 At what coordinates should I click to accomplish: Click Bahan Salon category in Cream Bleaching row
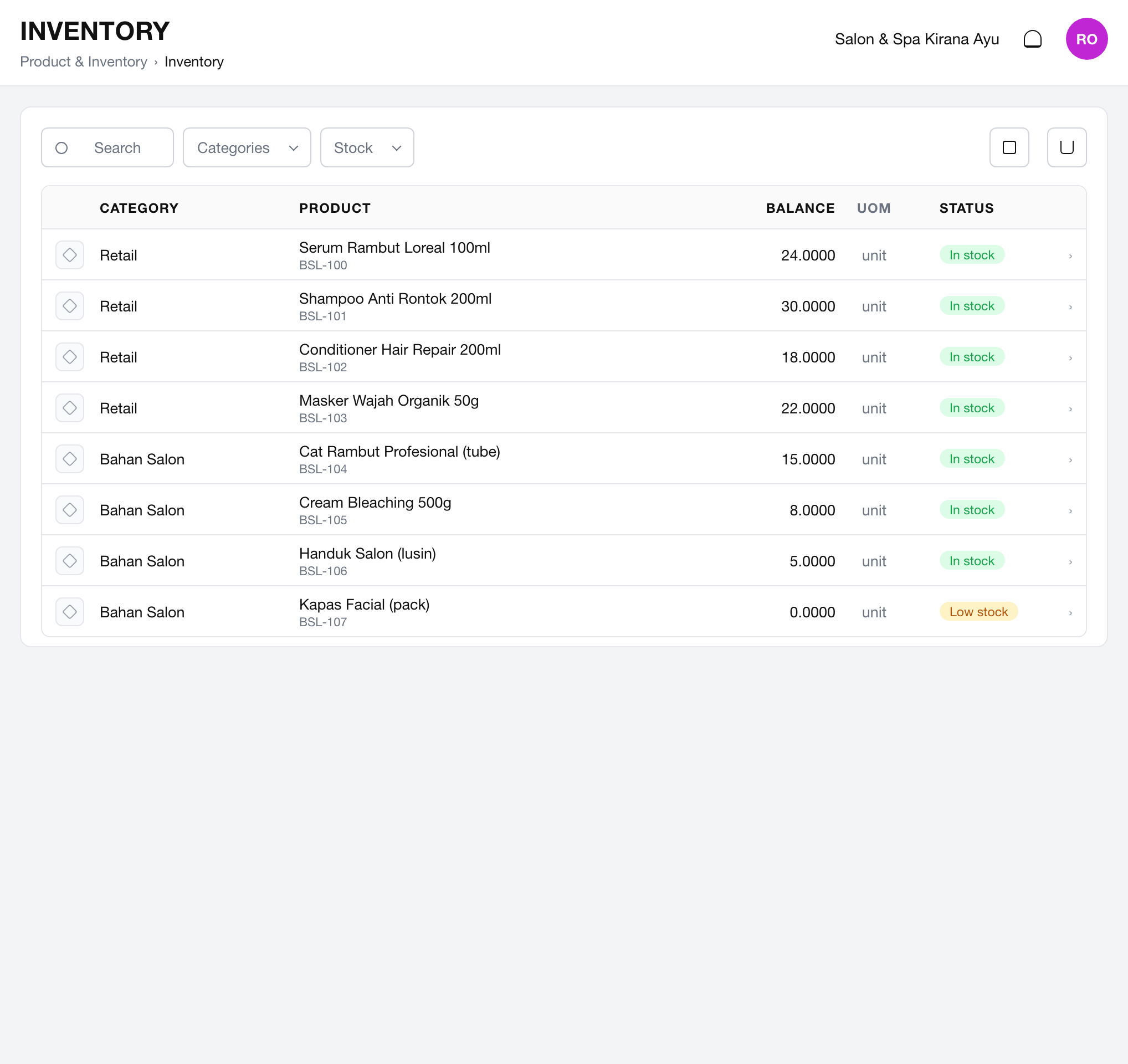[142, 510]
